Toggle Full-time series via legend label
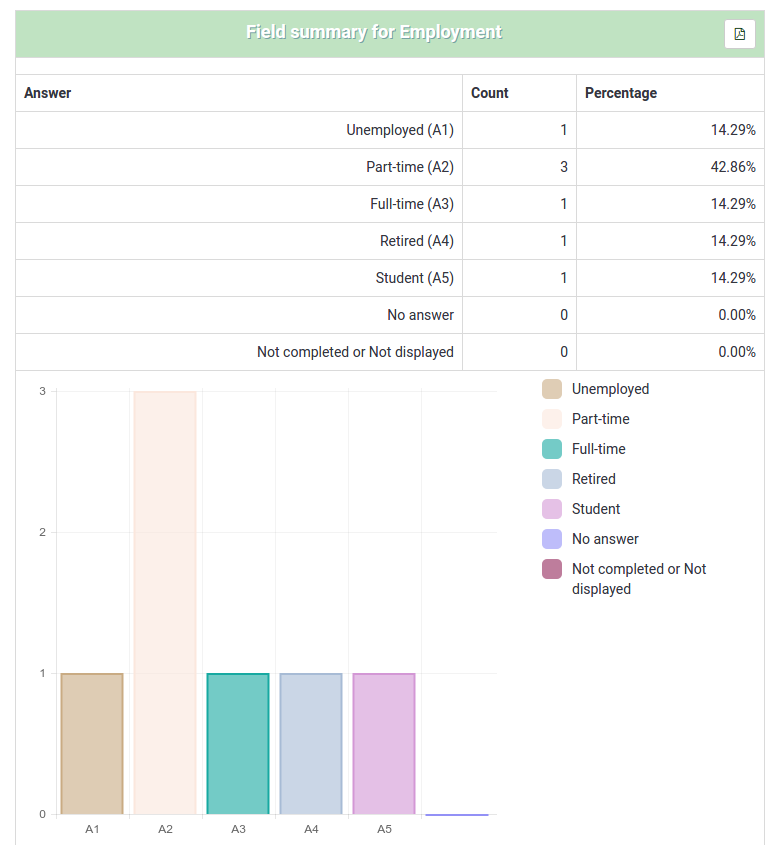Viewport: 781px width, 845px height. coord(598,449)
